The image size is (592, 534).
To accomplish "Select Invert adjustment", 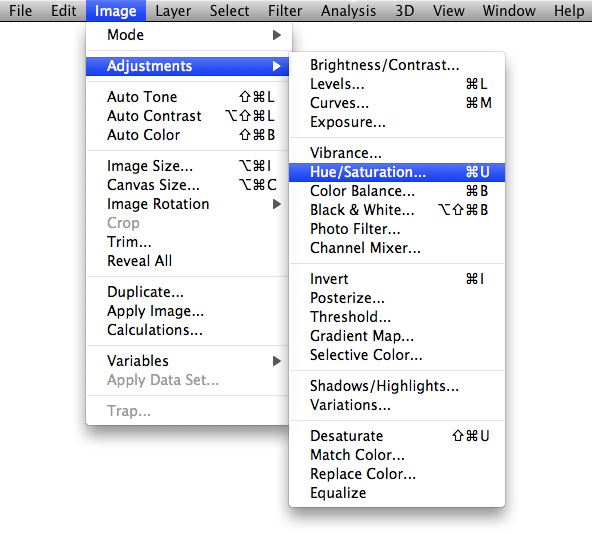I will click(x=397, y=279).
